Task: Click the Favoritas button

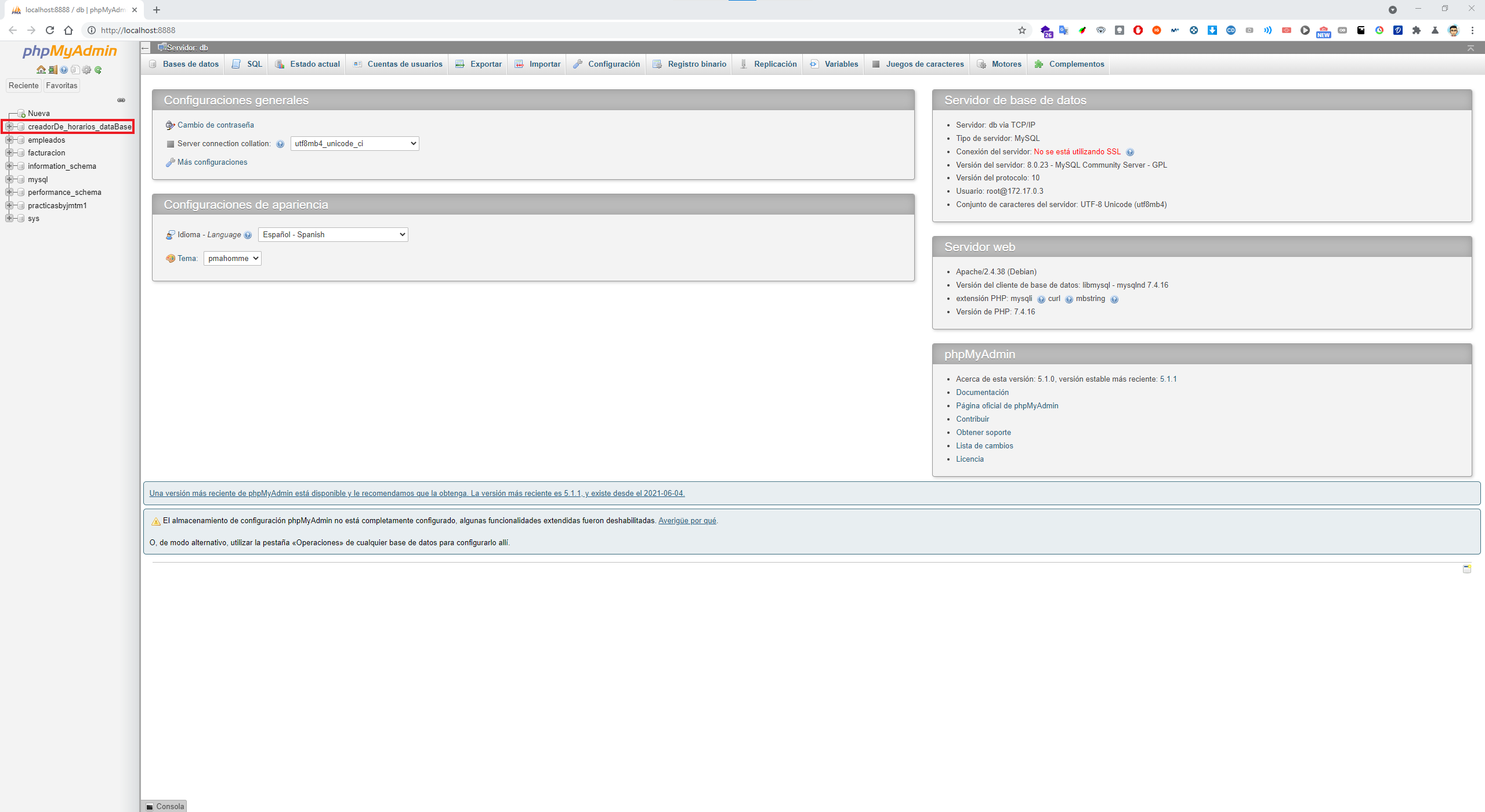Action: (x=61, y=85)
